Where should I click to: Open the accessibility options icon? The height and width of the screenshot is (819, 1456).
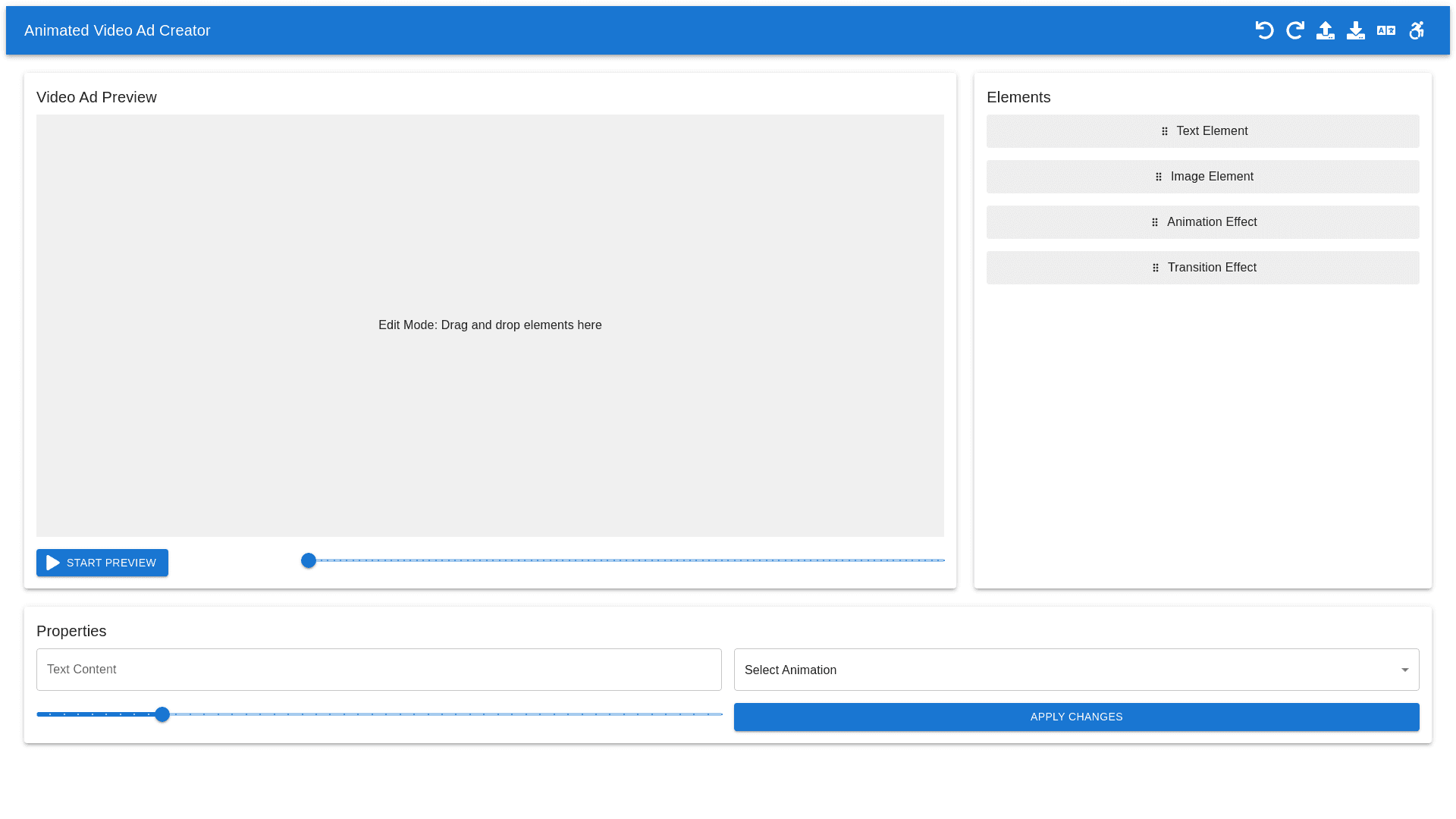1416,30
